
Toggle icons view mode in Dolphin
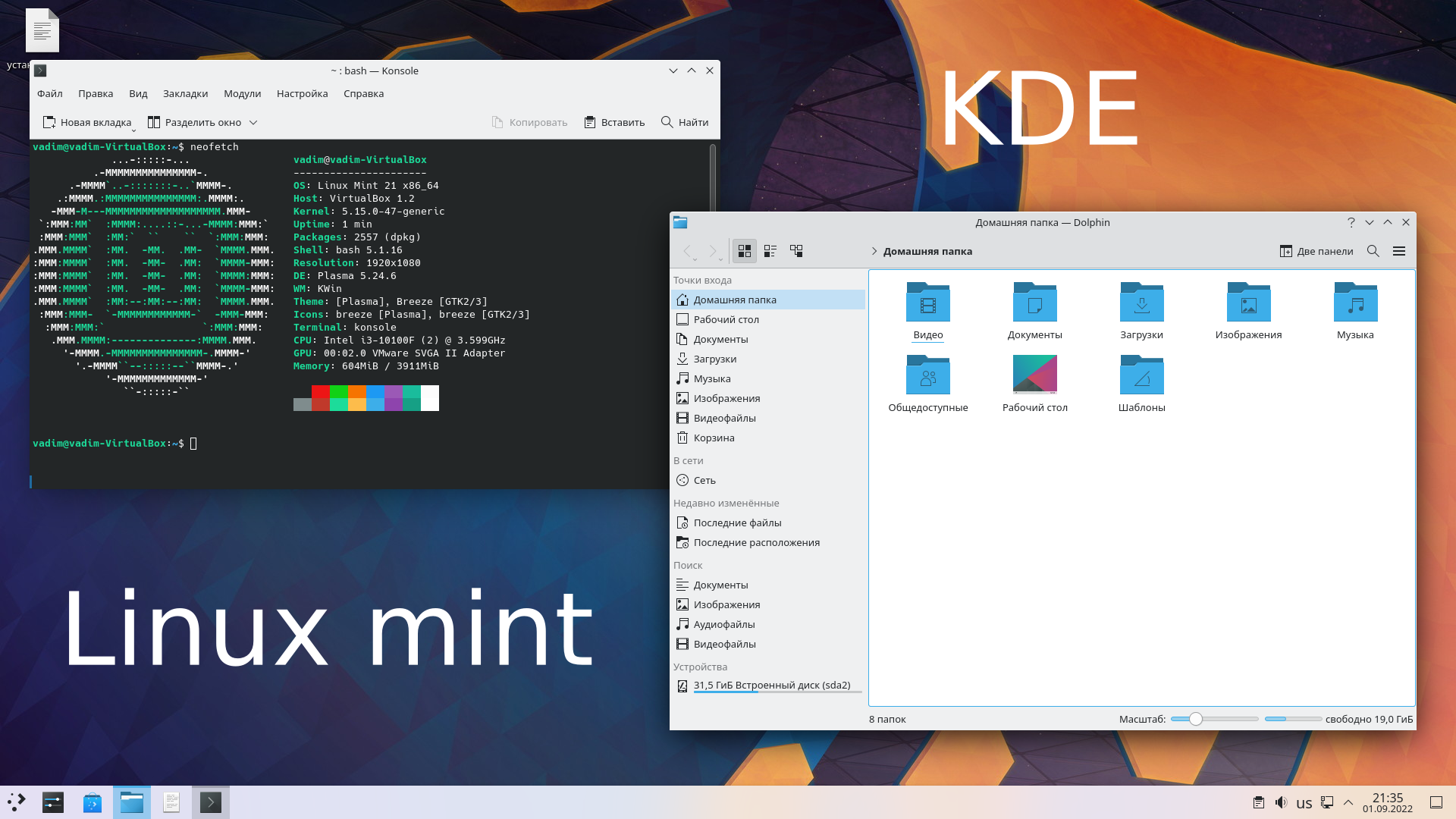[x=744, y=251]
